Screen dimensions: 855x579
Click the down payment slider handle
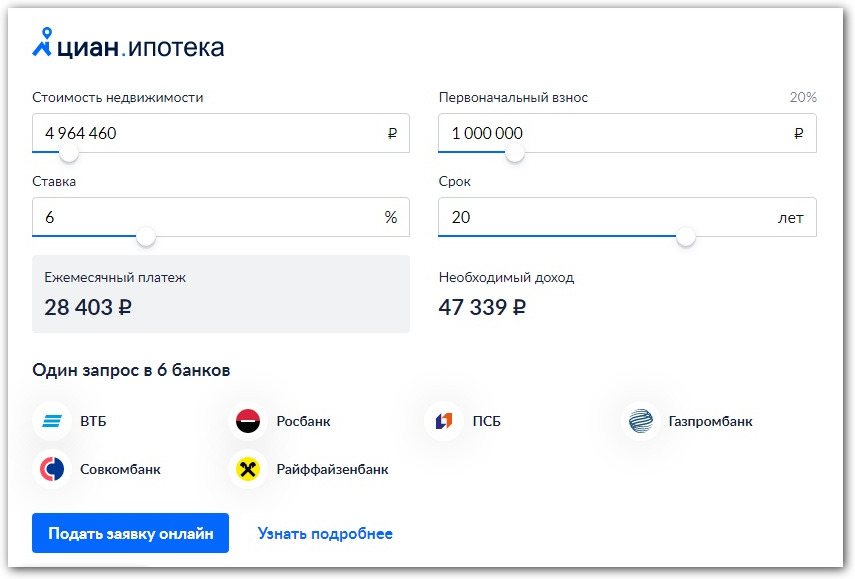[x=515, y=153]
